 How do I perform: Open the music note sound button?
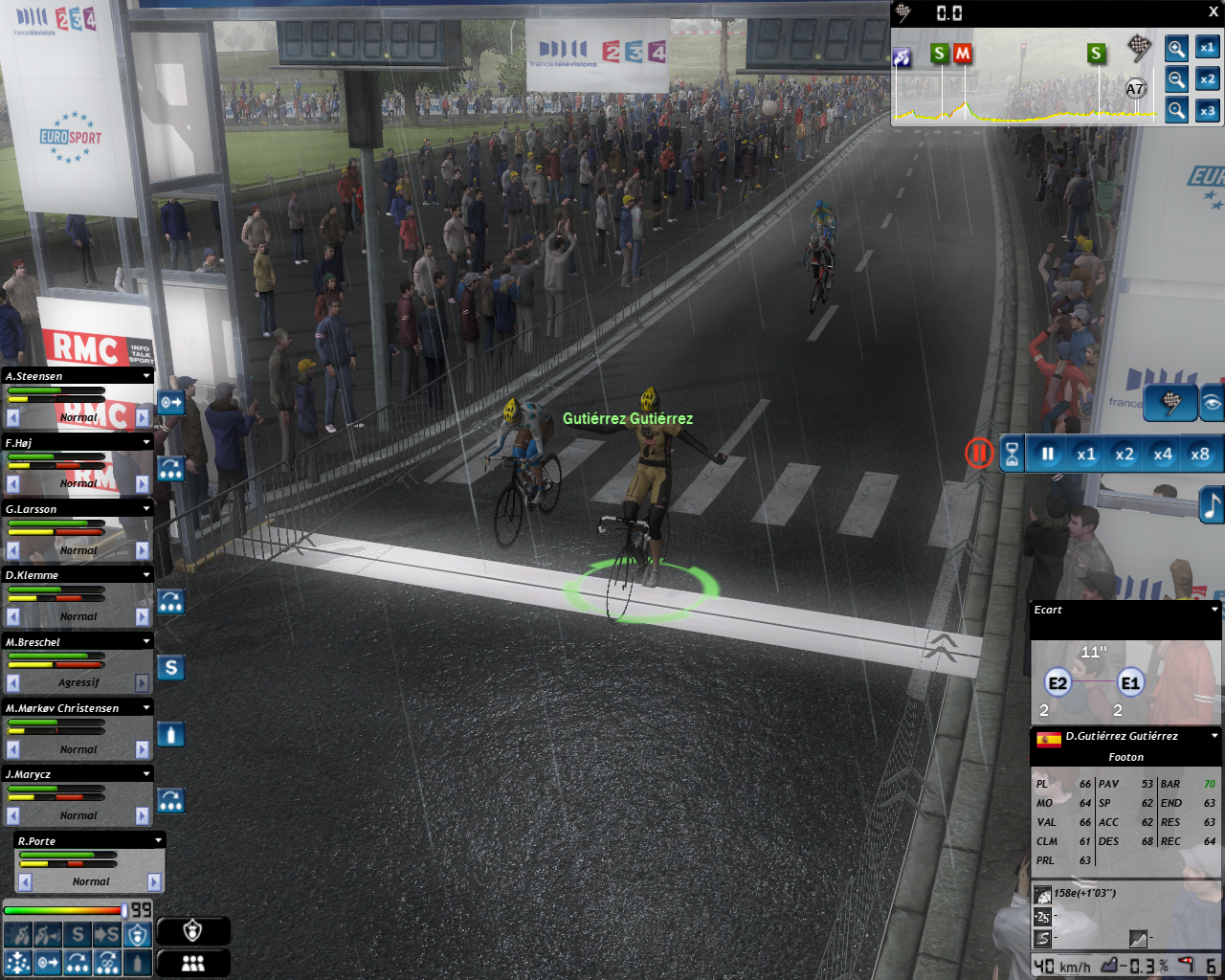(1212, 505)
